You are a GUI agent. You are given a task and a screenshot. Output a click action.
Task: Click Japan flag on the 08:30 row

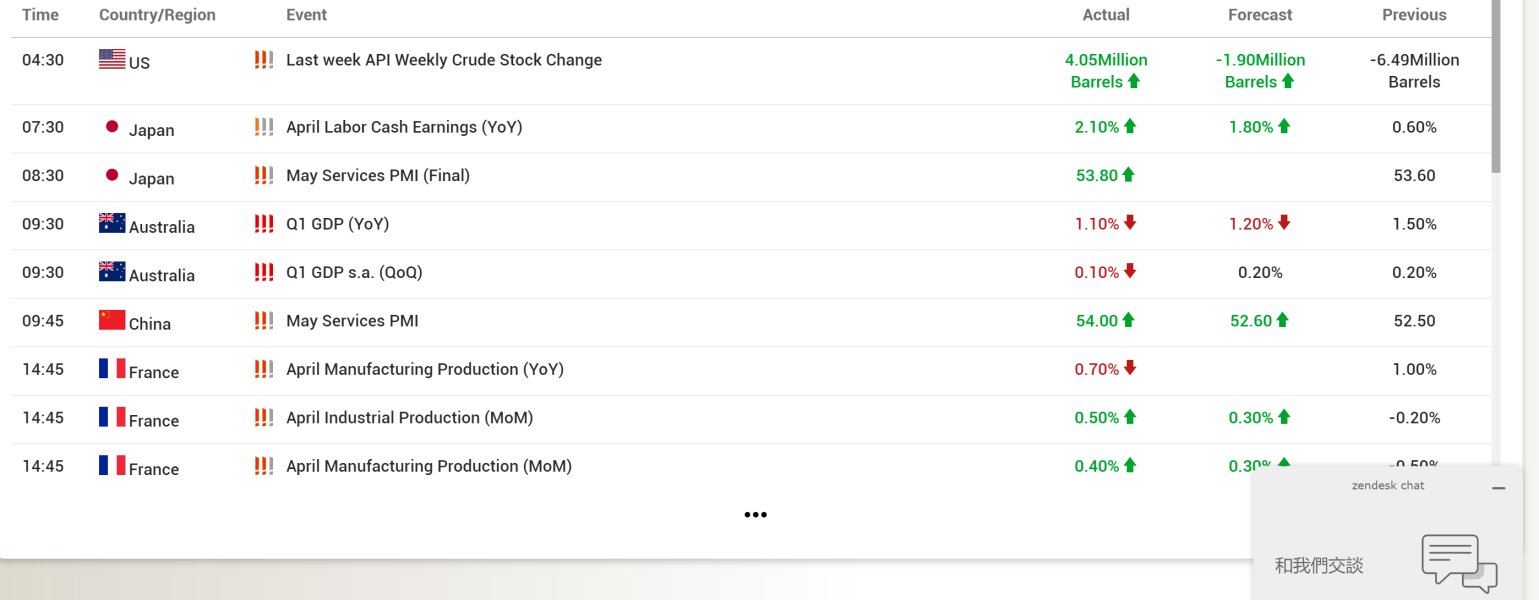[x=112, y=176]
